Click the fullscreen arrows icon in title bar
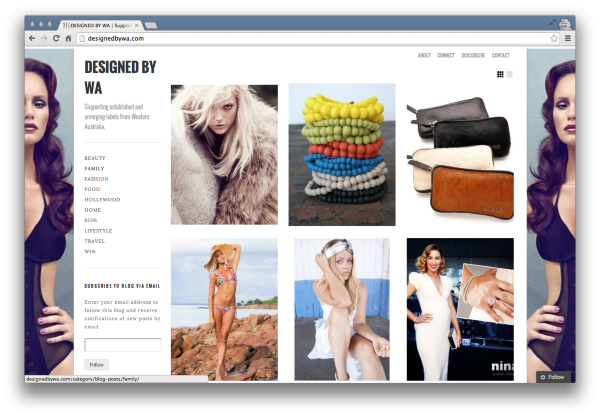The image size is (600, 417). point(553,22)
